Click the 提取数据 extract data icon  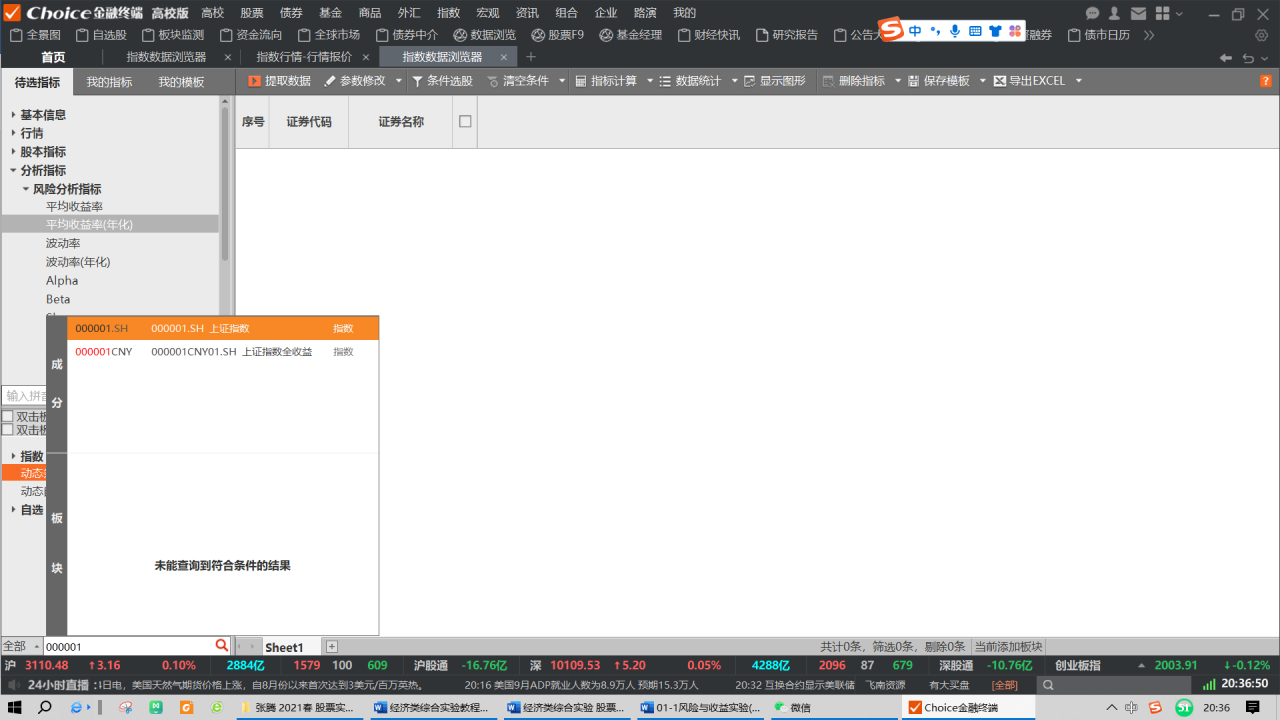[x=254, y=81]
